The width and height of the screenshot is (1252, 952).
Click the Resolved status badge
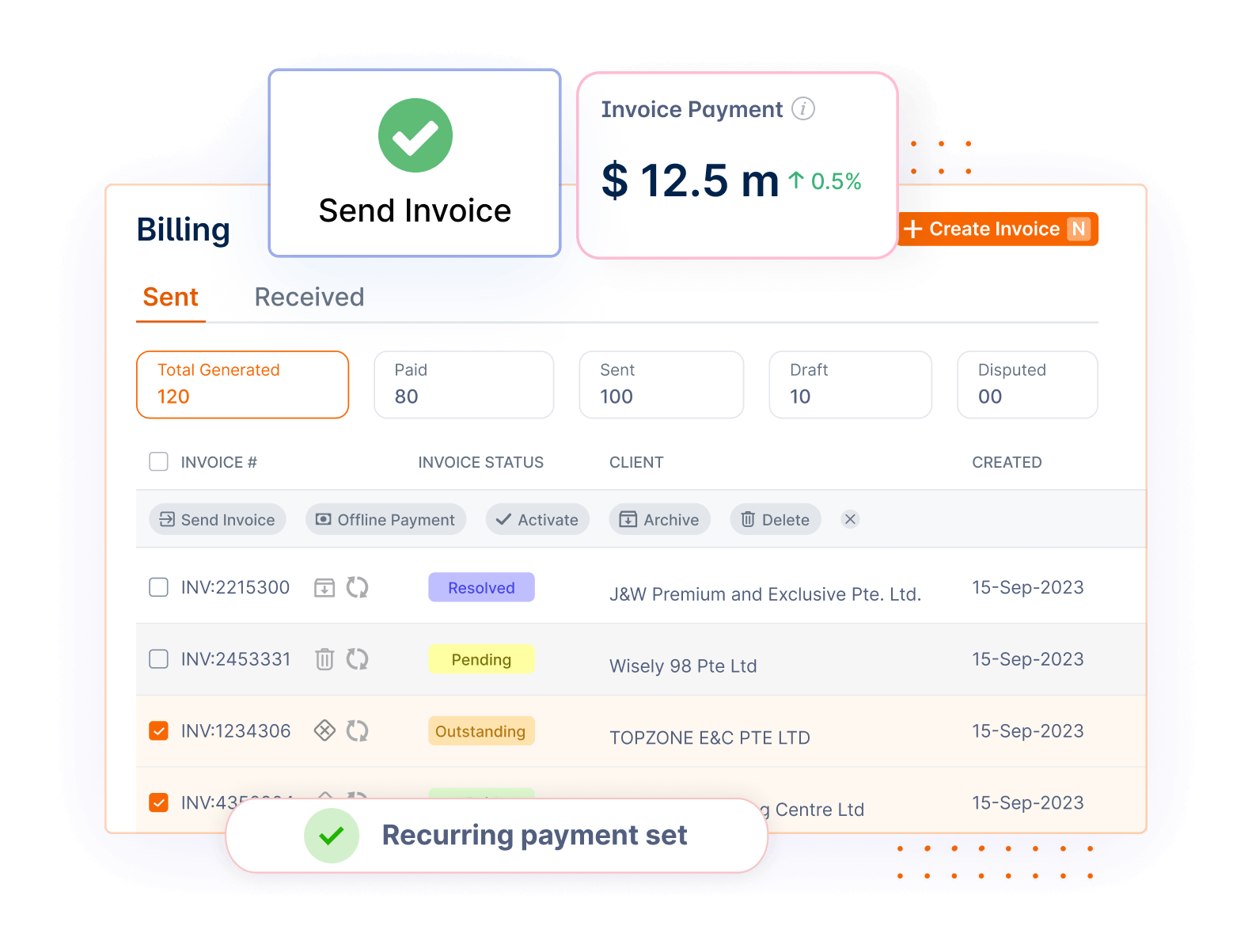481,587
